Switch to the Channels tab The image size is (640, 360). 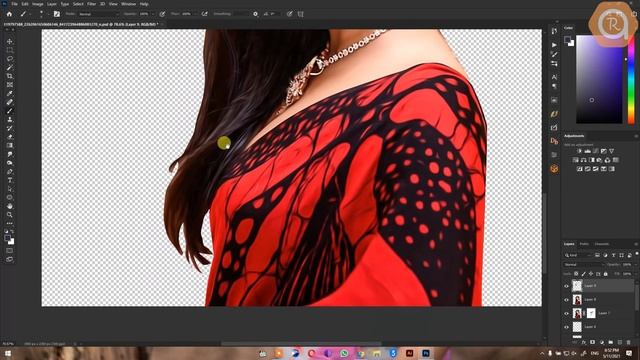[x=602, y=244]
